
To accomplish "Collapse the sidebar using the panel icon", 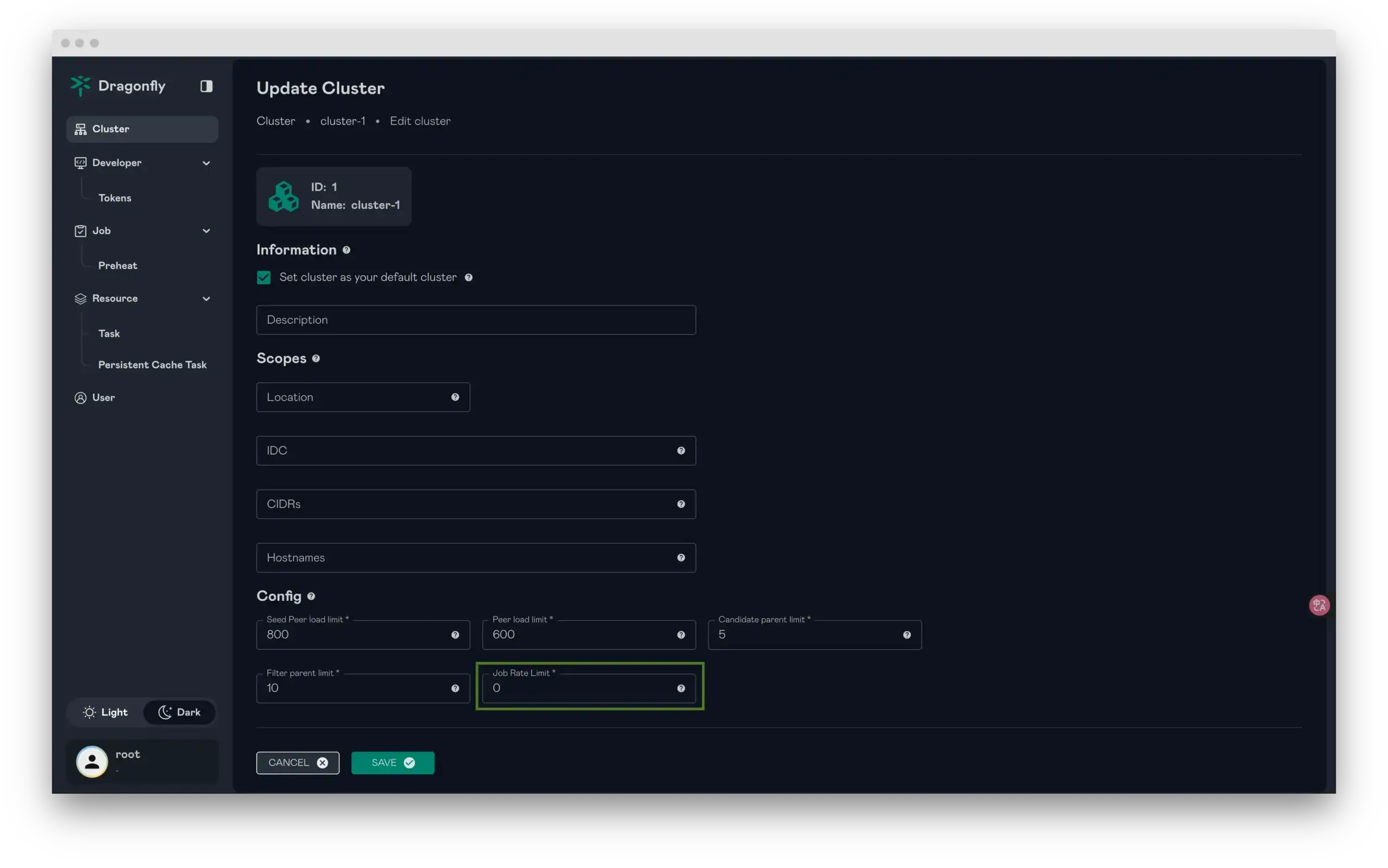I will click(x=206, y=86).
